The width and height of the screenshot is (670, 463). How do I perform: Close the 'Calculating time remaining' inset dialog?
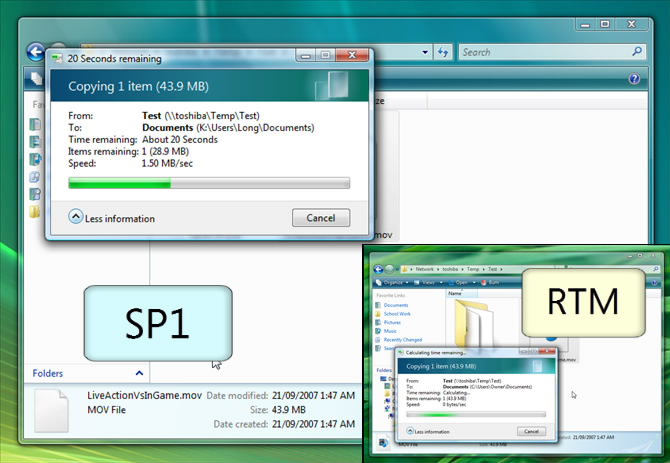[x=547, y=351]
